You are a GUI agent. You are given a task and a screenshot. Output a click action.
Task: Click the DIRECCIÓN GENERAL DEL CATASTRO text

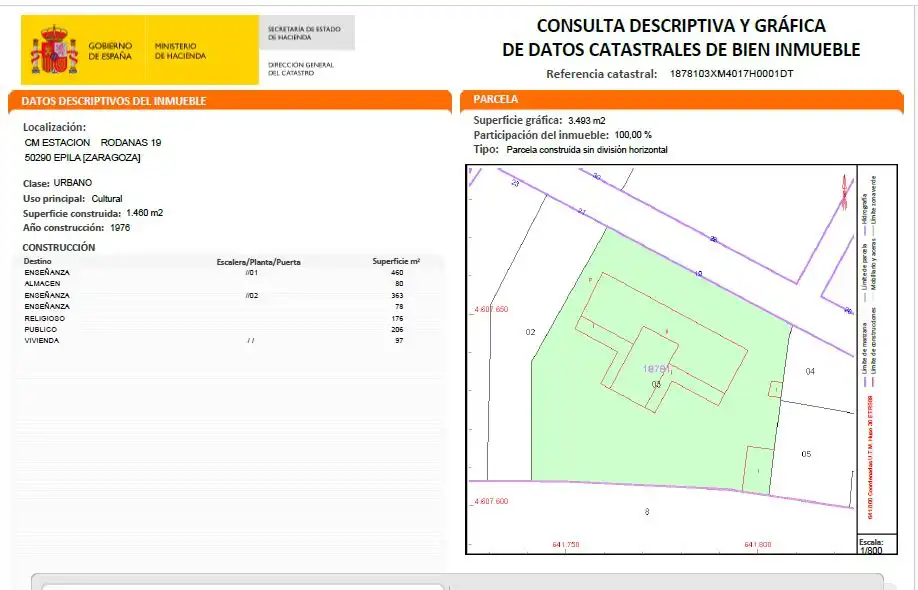[x=301, y=68]
